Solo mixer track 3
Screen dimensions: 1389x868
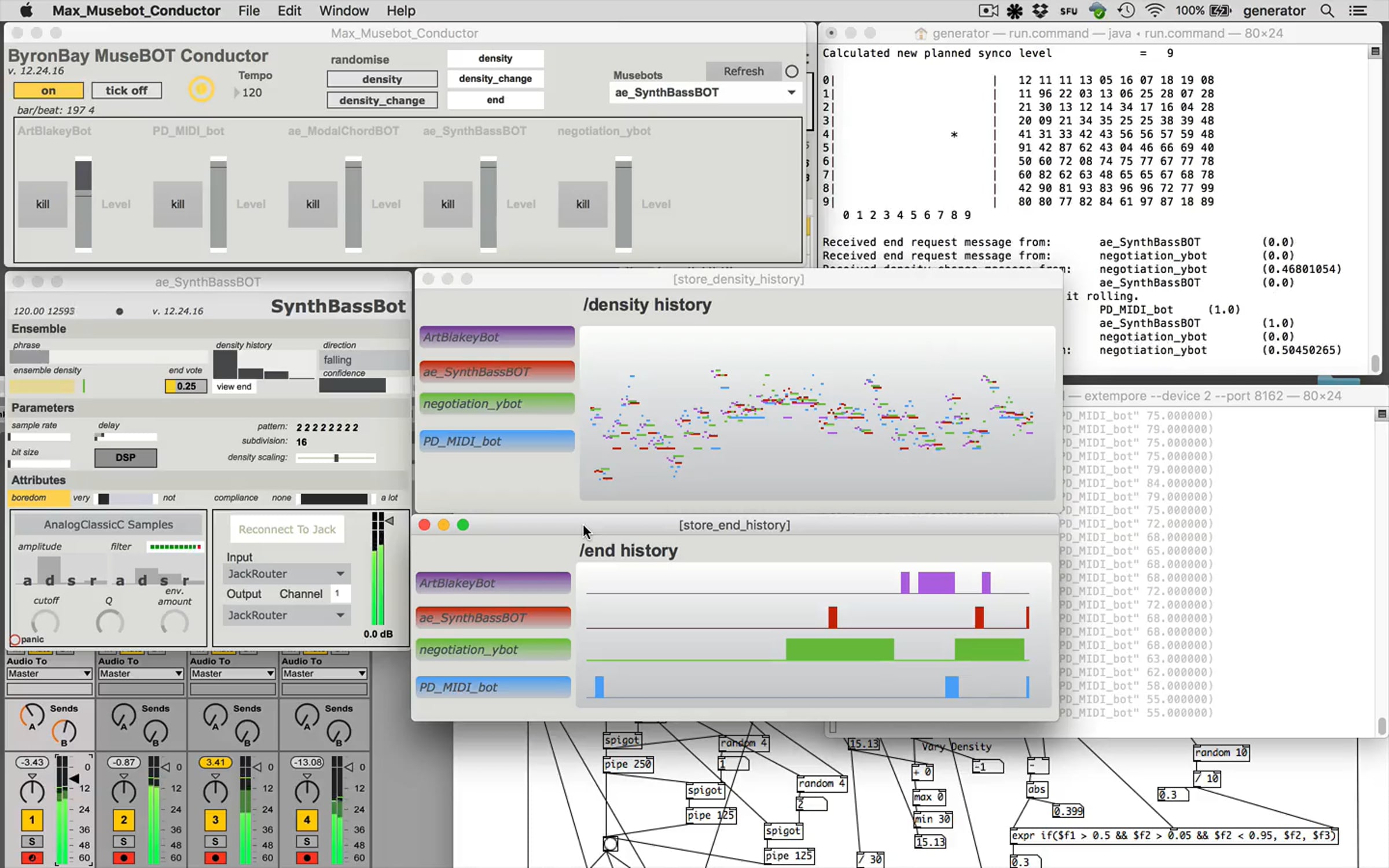point(215,841)
